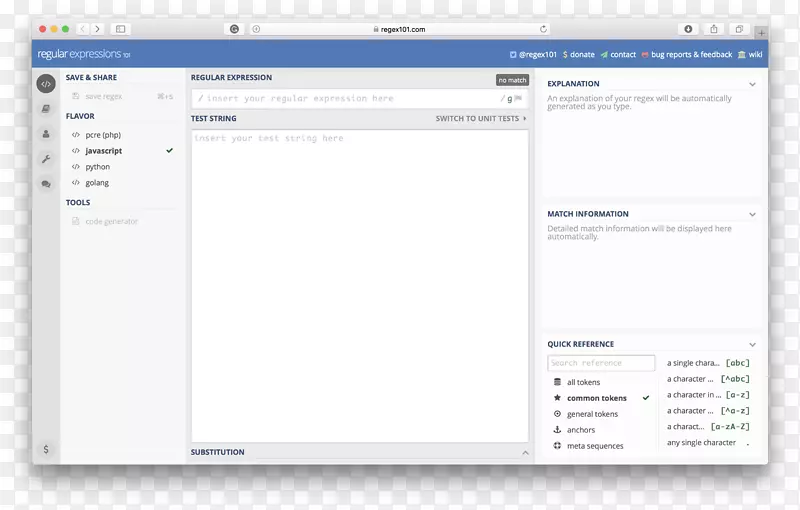Screen dimensions: 800x510
Task: Focus the quick reference search box
Action: (x=601, y=363)
